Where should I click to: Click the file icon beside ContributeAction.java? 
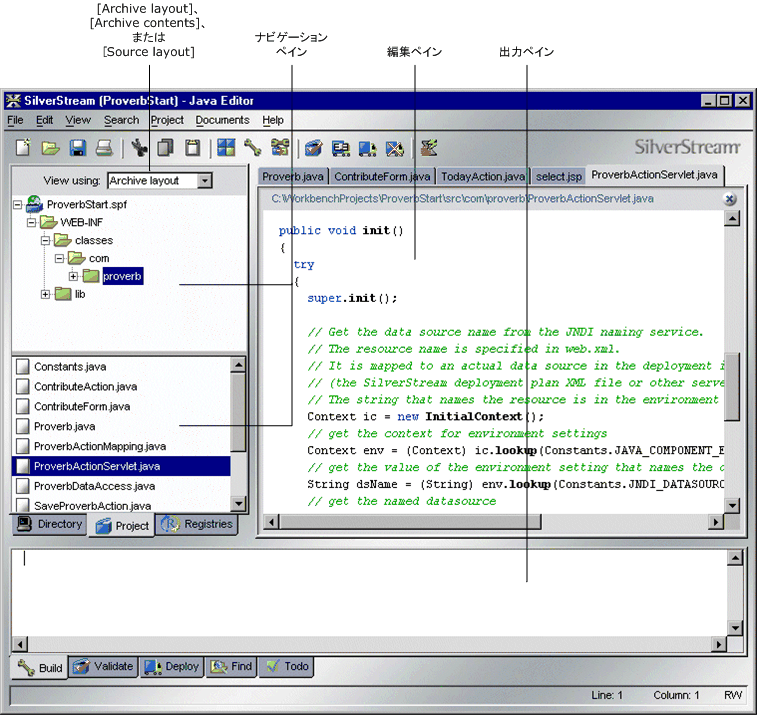click(x=22, y=386)
